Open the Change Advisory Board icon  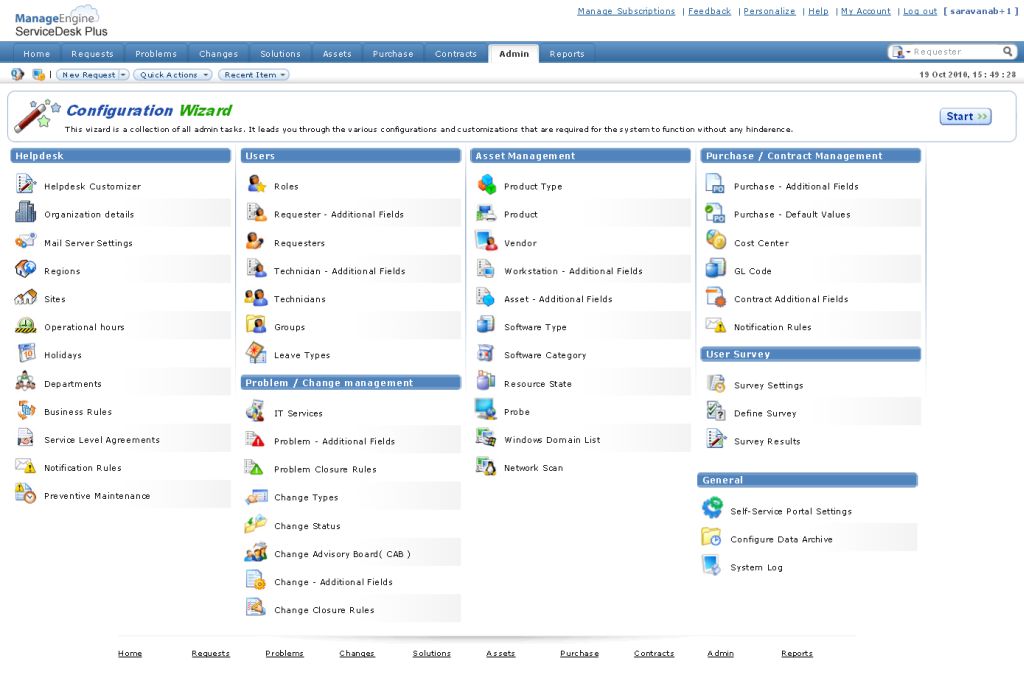tap(256, 552)
